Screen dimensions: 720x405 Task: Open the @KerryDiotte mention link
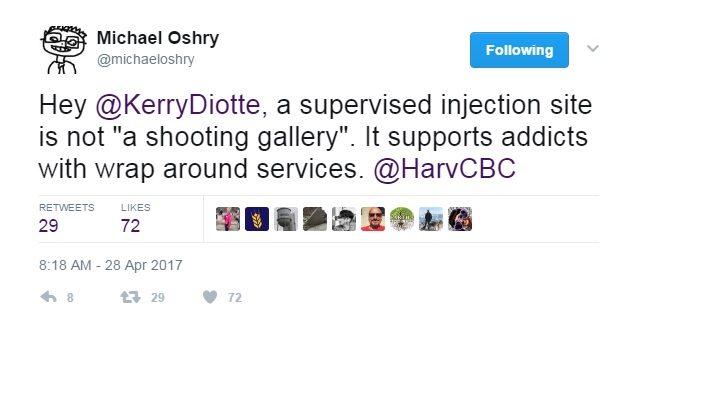click(178, 105)
